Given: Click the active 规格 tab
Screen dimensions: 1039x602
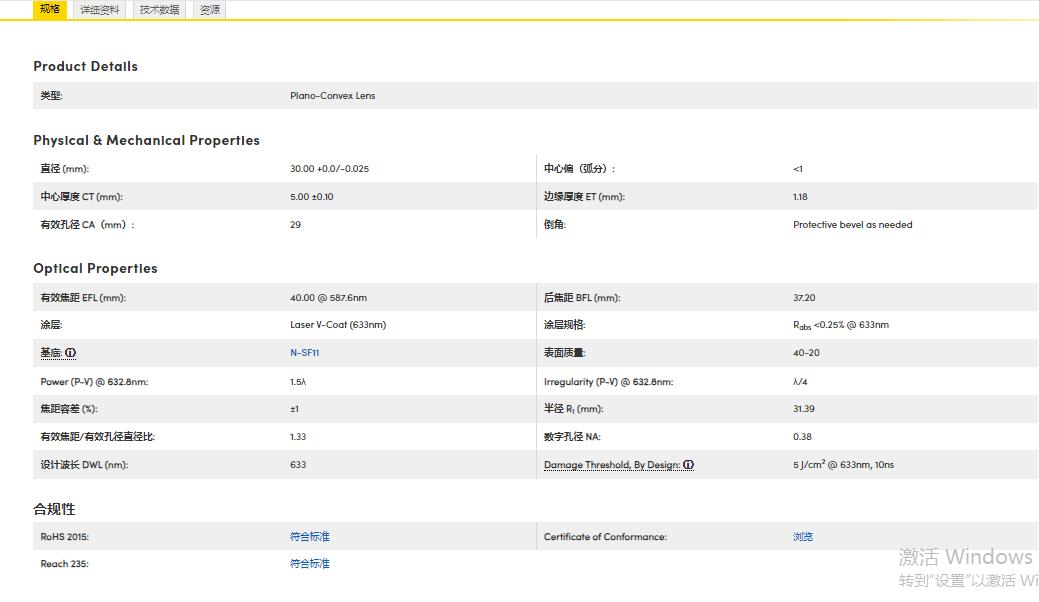Looking at the screenshot, I should (x=50, y=9).
